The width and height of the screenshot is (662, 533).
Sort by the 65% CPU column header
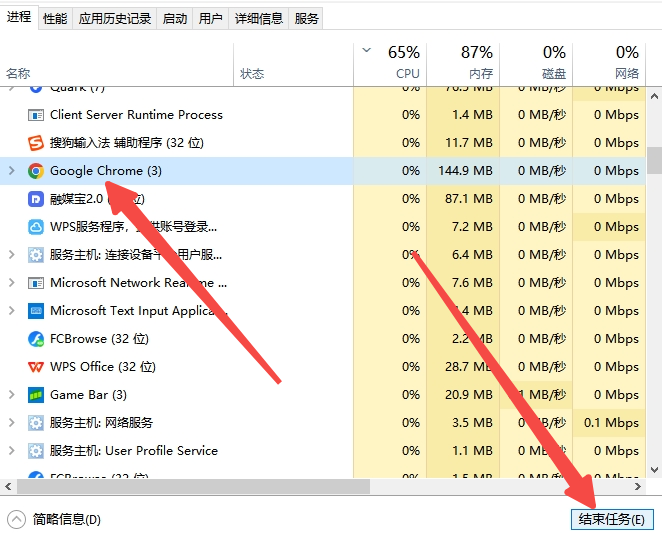390,64
